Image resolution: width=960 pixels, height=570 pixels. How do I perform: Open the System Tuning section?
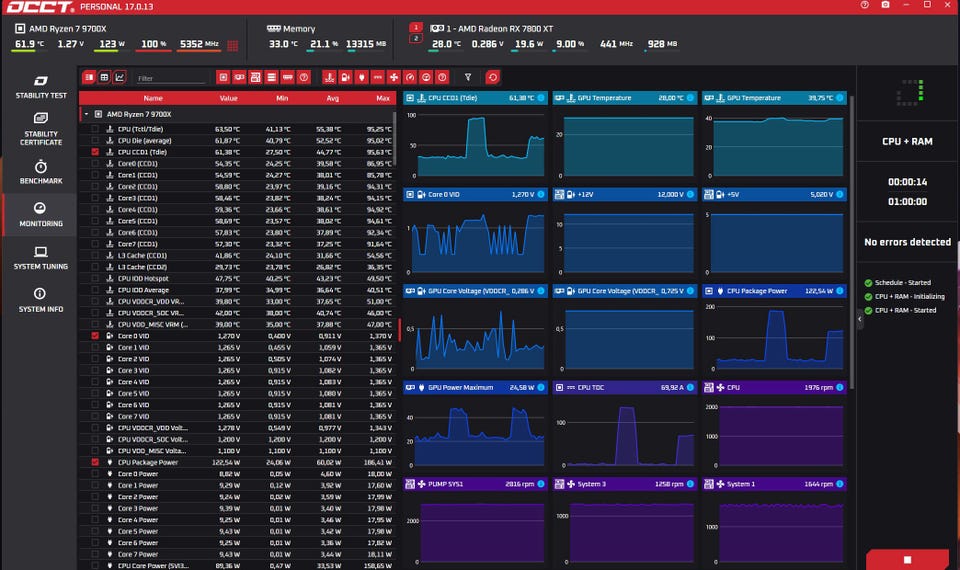(x=40, y=258)
